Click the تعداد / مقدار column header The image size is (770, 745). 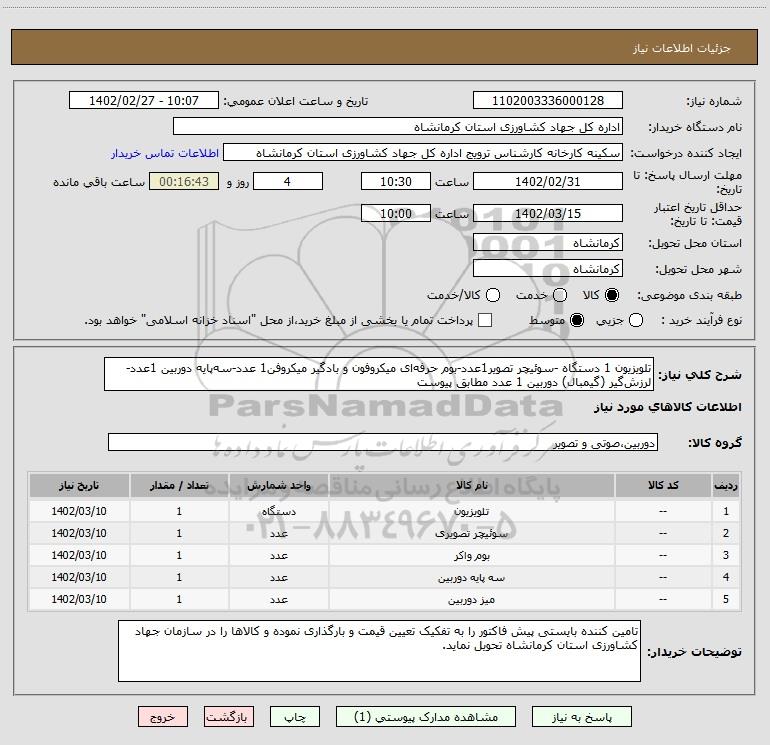(179, 486)
